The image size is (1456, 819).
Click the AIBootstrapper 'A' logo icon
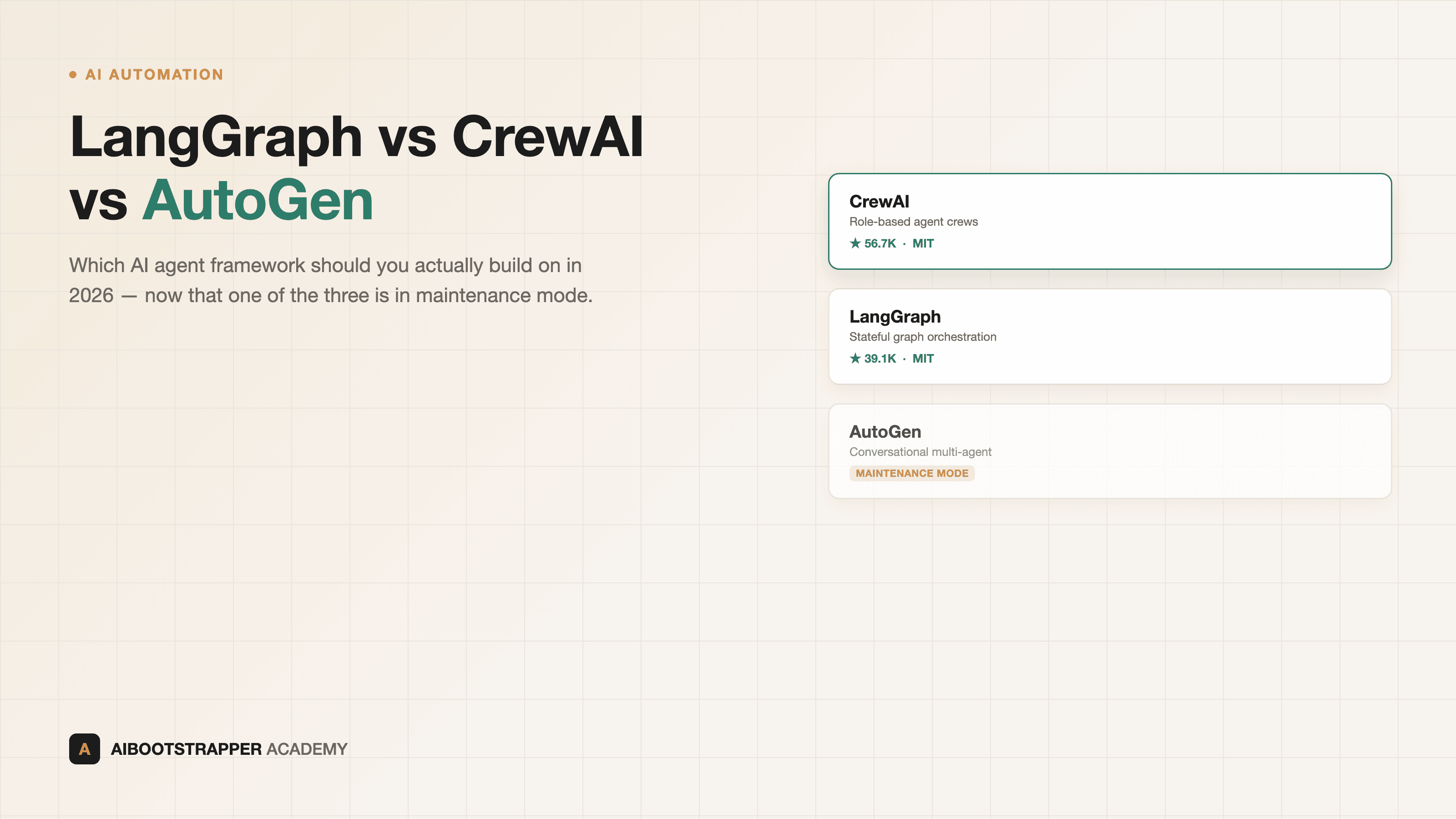click(84, 749)
